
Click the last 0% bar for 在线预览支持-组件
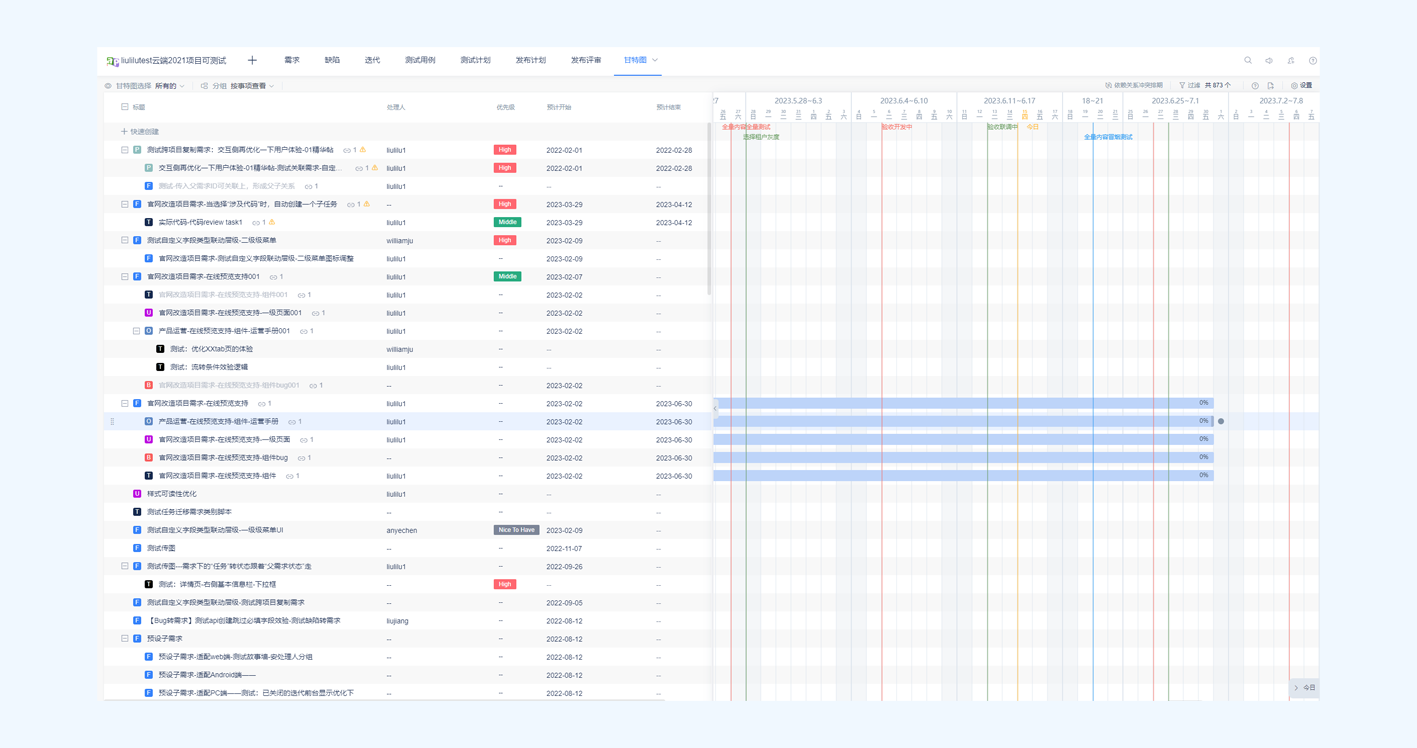963,475
